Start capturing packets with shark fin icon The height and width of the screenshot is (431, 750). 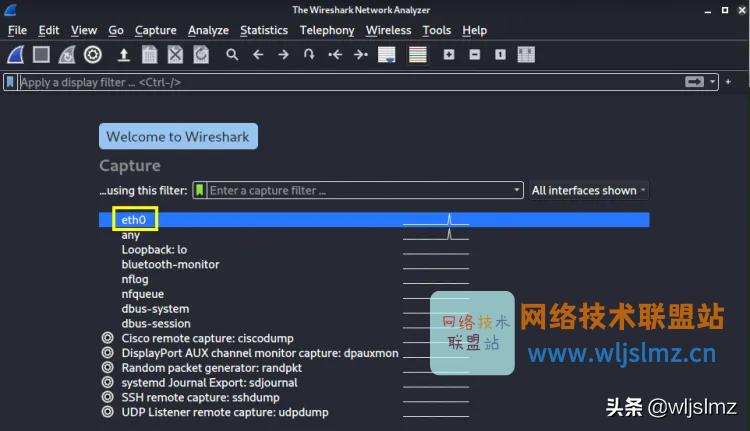(15, 55)
